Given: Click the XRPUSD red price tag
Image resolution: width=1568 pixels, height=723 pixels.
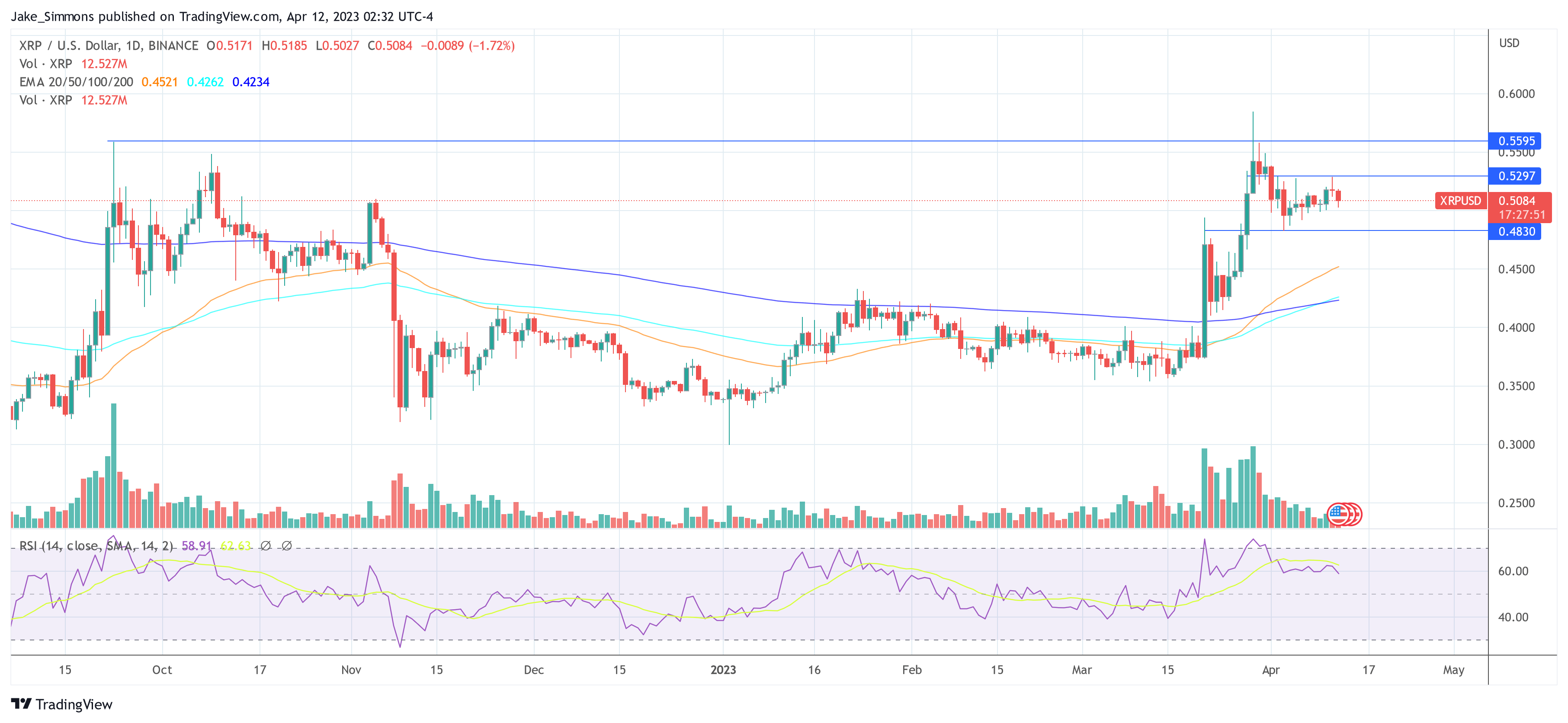Looking at the screenshot, I should click(x=1460, y=201).
